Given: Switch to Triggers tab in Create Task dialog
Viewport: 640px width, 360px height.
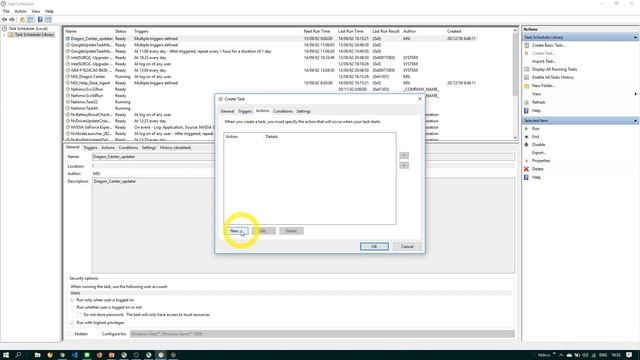Looking at the screenshot, I should [245, 111].
